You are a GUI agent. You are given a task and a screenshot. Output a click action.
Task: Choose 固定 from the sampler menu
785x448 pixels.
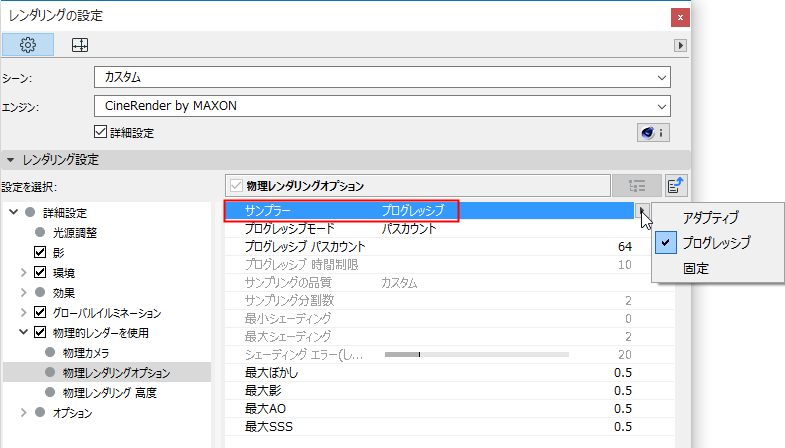tap(696, 268)
